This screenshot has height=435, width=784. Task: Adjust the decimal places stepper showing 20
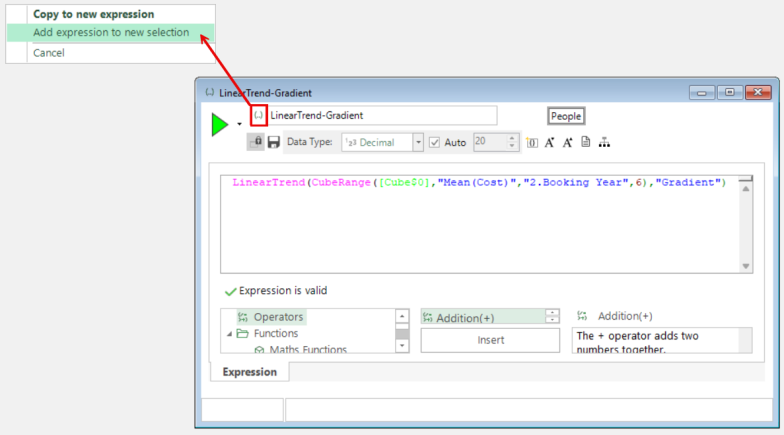pyautogui.click(x=512, y=143)
